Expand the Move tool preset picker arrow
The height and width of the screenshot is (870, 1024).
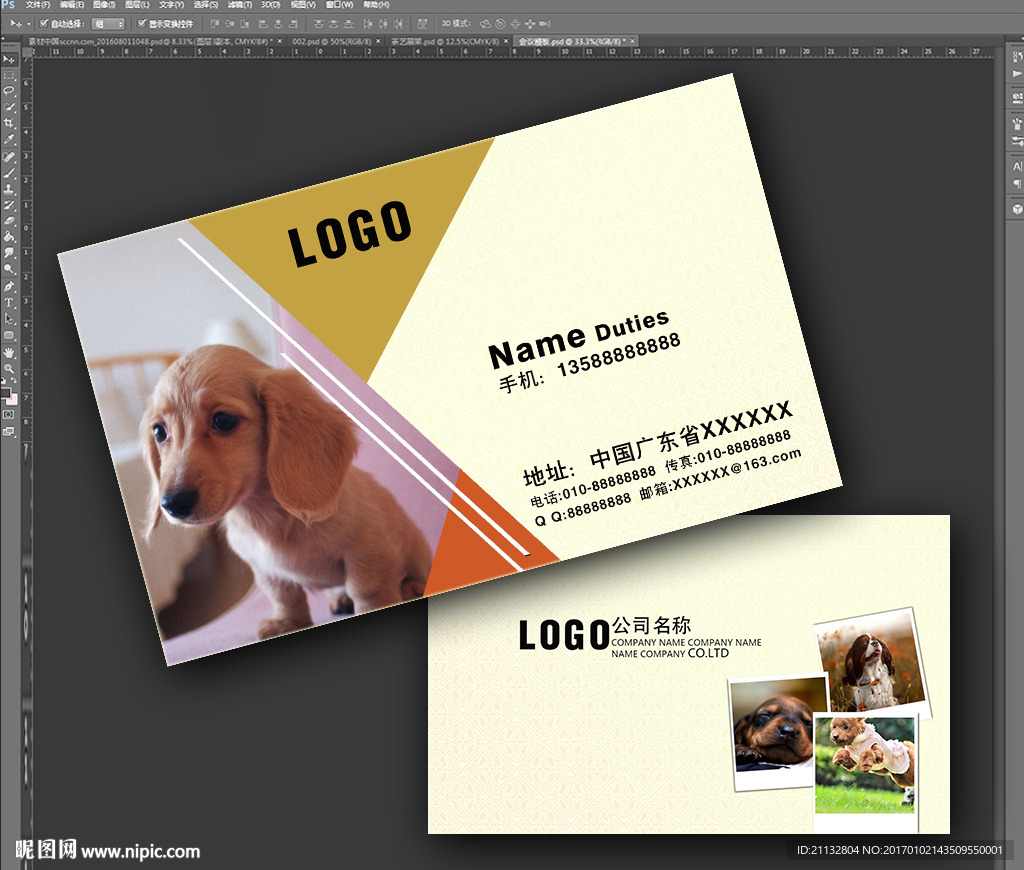click(x=29, y=23)
